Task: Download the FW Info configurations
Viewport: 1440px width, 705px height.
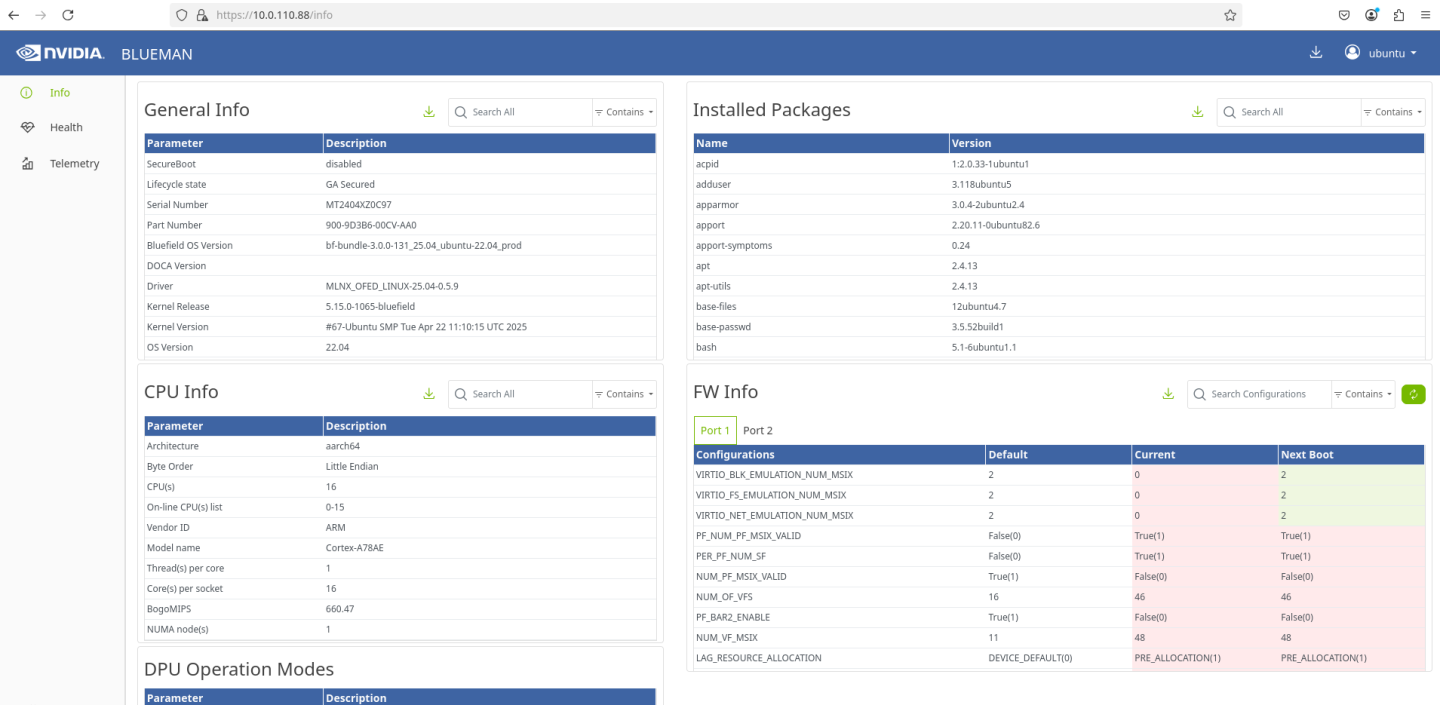Action: pos(1167,394)
